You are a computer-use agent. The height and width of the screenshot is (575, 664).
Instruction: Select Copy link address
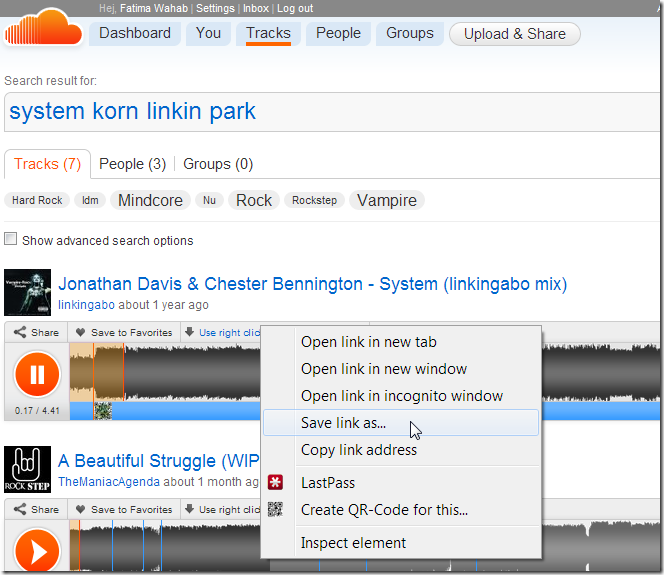401,450
